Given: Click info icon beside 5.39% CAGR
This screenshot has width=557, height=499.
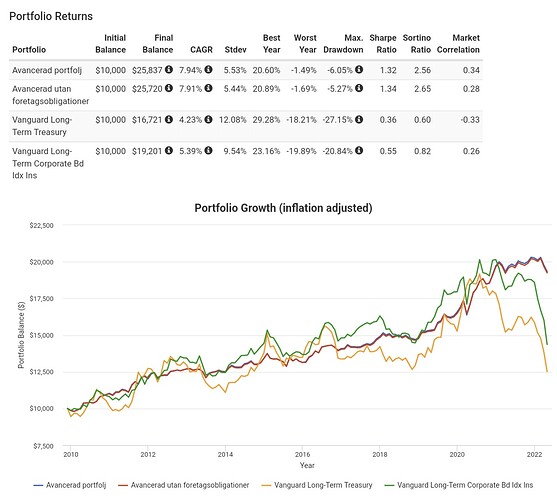Looking at the screenshot, I should (209, 151).
